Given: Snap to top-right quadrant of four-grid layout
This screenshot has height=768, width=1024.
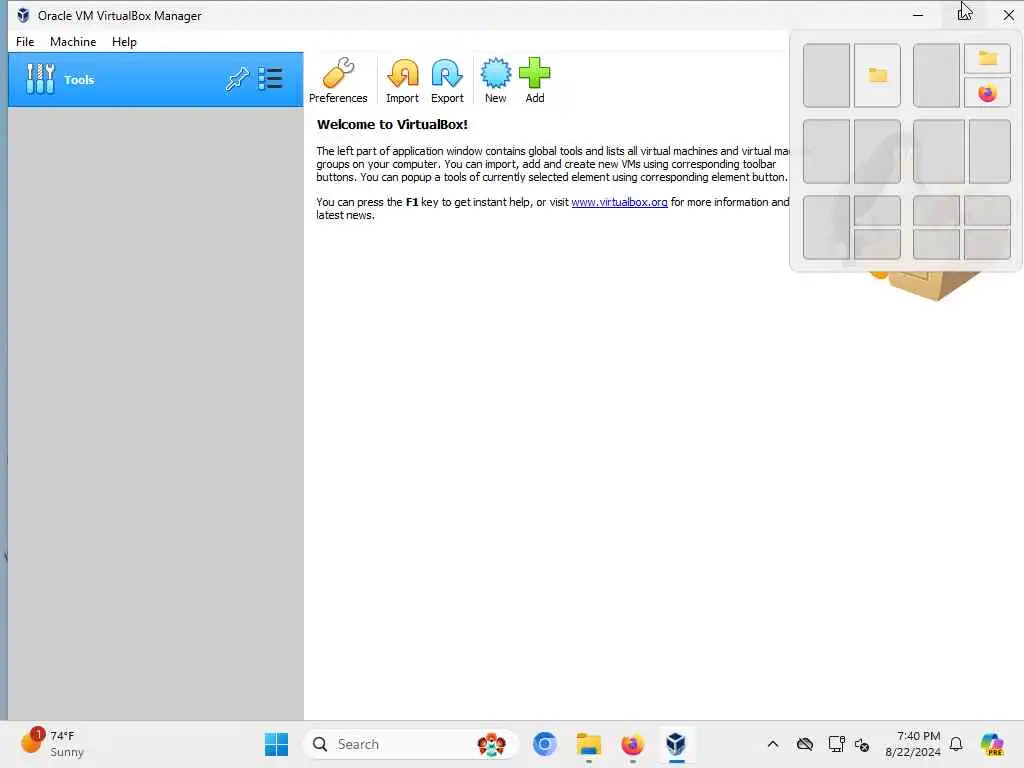Looking at the screenshot, I should [987, 210].
